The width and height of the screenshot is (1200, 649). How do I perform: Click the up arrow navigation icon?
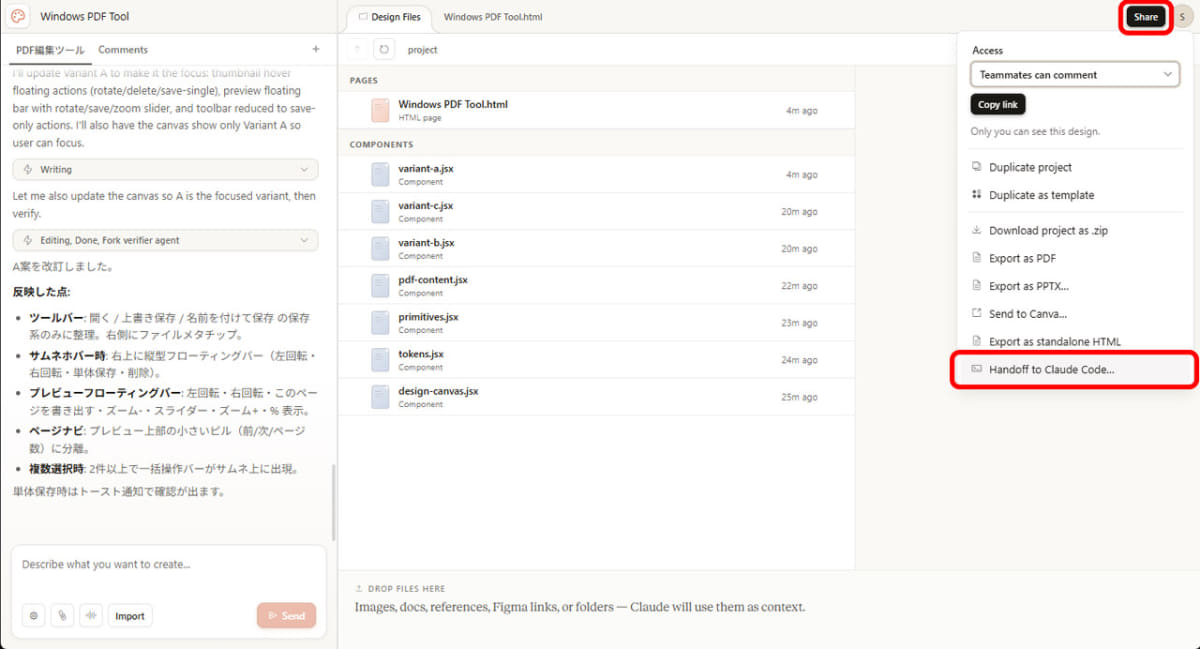[357, 49]
